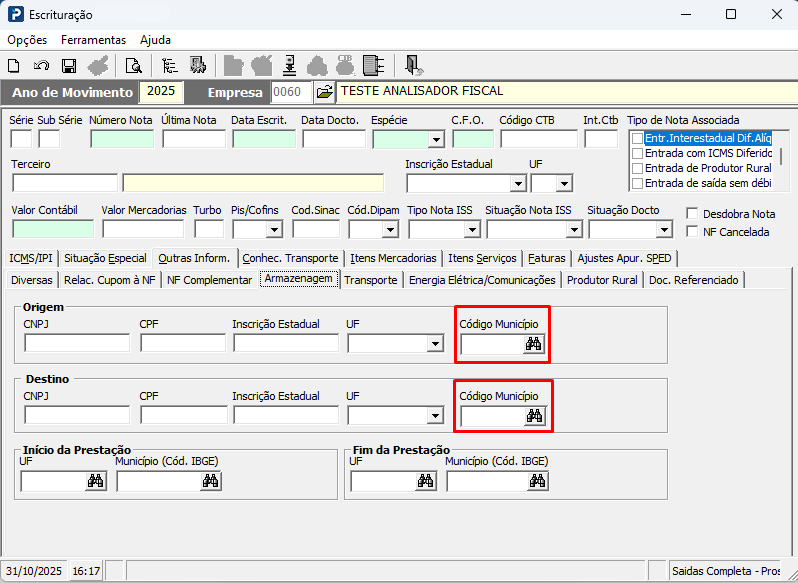Search Código Município binoculars in Destino
The height and width of the screenshot is (583, 798).
(534, 415)
